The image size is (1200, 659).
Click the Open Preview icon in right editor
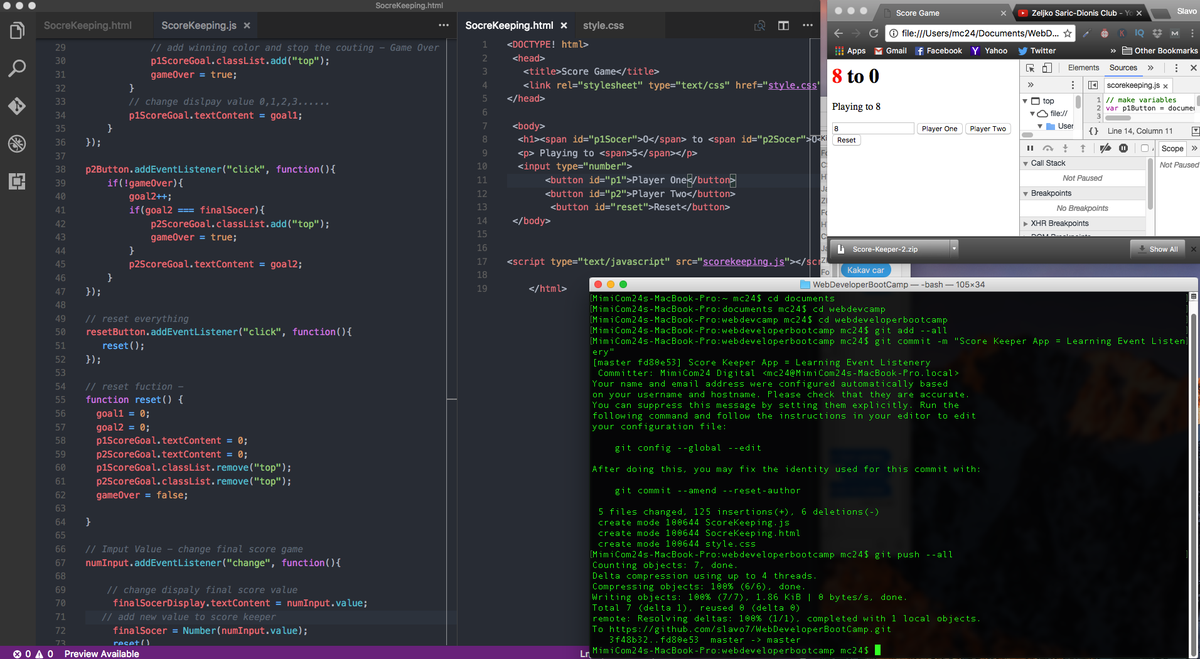tap(760, 25)
